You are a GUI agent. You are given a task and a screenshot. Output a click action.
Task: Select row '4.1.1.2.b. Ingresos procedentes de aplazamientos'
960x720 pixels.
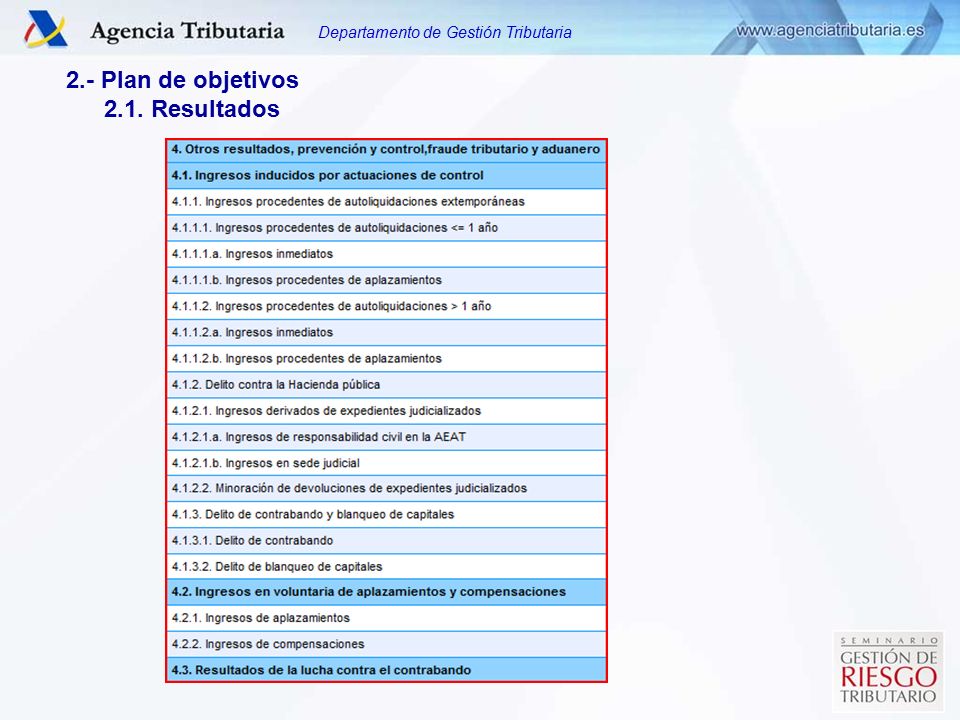(x=386, y=359)
